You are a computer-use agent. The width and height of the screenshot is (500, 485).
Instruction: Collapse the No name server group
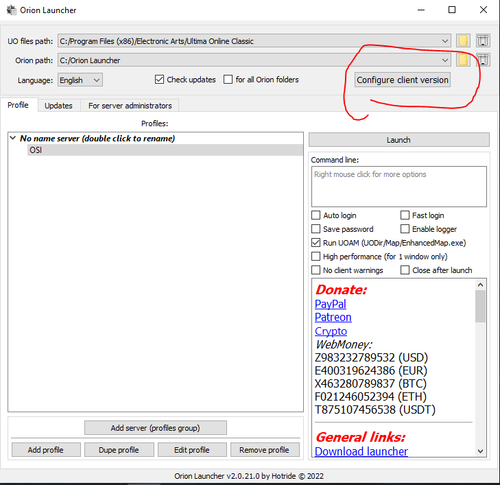13,138
